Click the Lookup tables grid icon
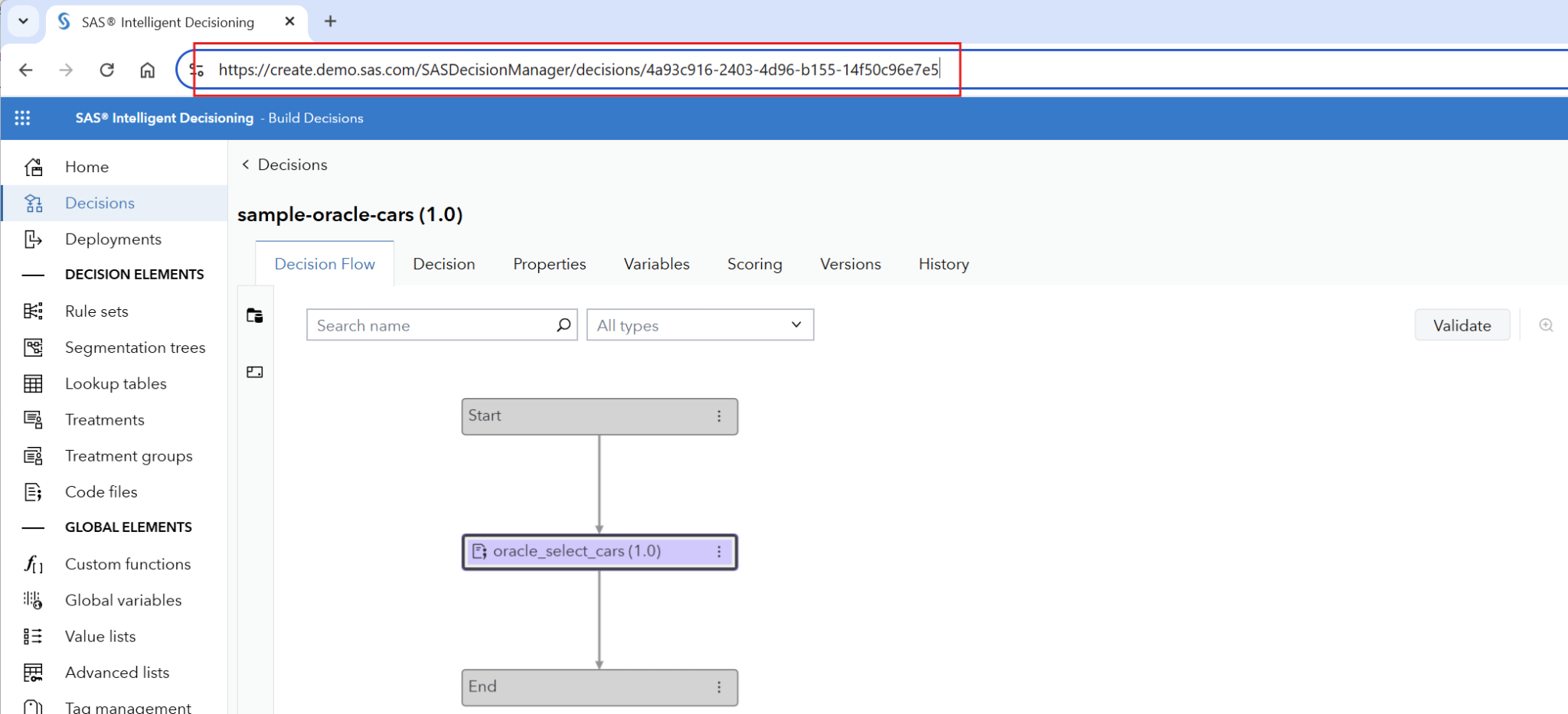Viewport: 1568px width, 714px height. pos(33,383)
